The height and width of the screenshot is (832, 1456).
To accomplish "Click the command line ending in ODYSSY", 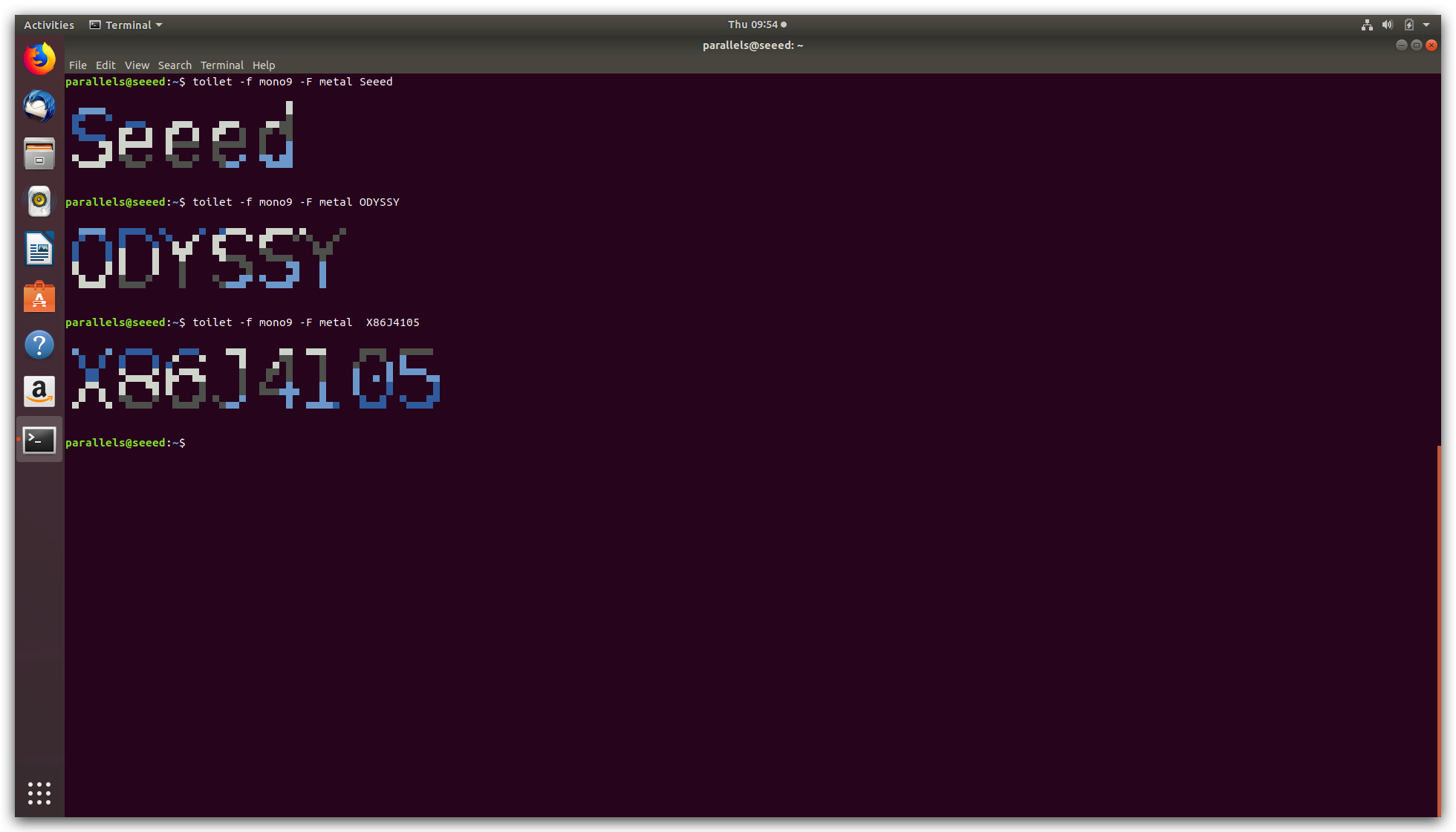I will coord(233,202).
